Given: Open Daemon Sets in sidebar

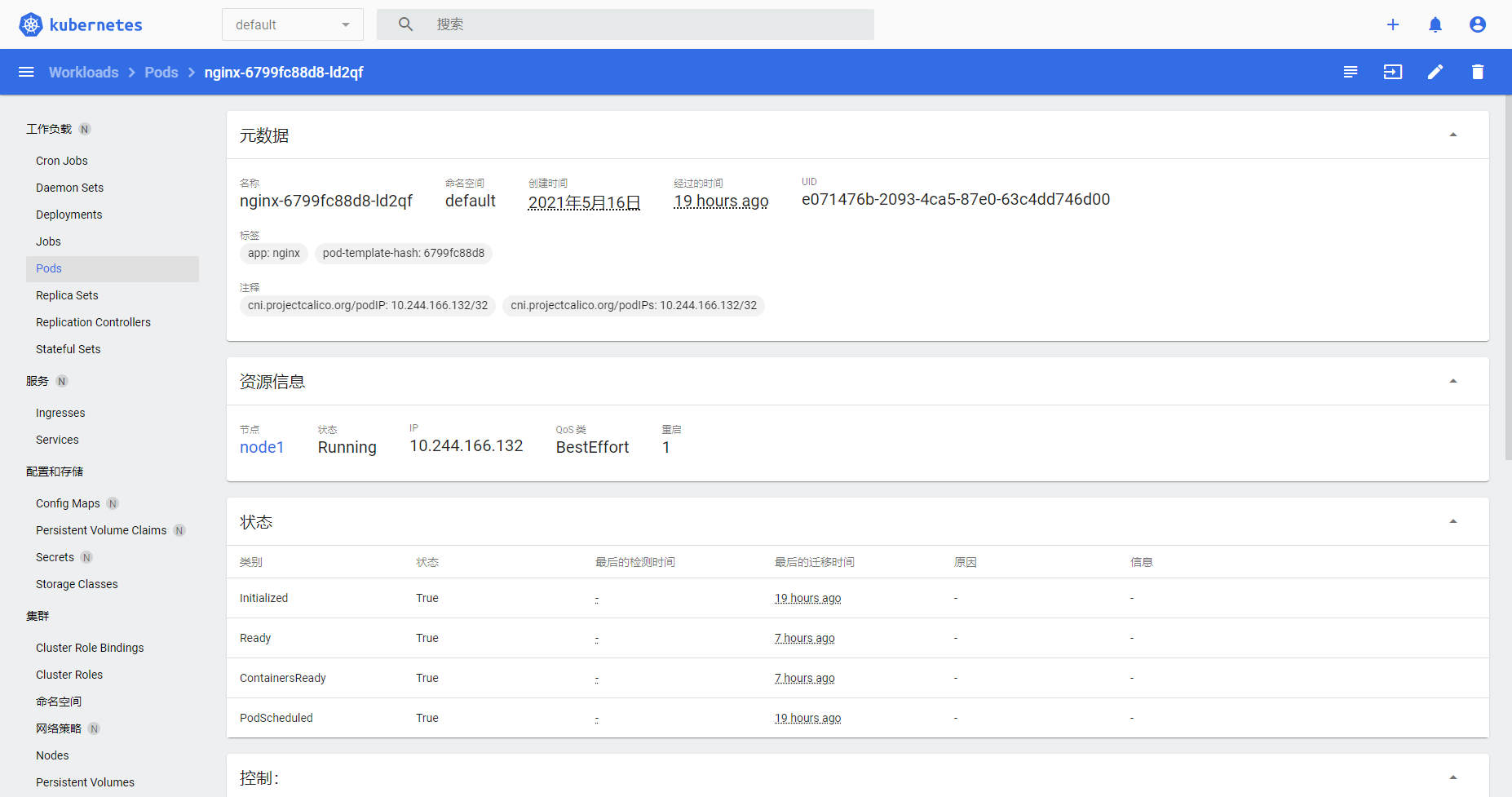Looking at the screenshot, I should [x=69, y=188].
